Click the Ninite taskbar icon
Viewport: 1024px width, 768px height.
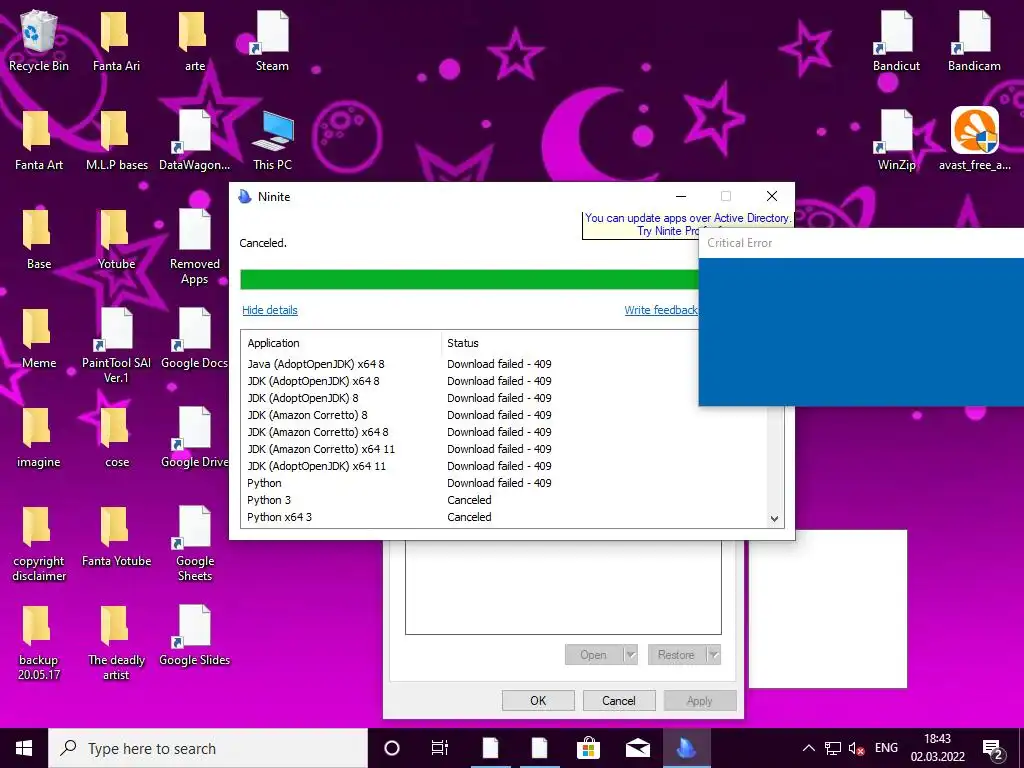tap(686, 748)
